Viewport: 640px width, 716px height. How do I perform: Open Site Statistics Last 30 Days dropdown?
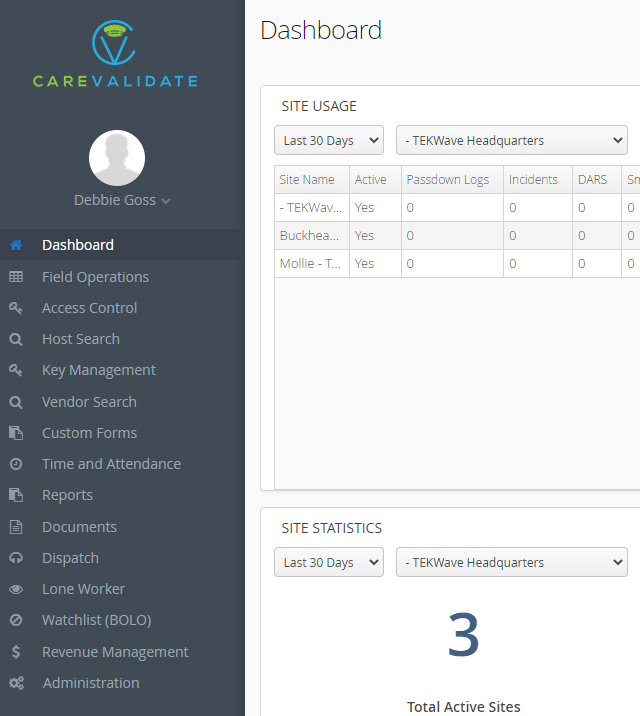coord(329,562)
